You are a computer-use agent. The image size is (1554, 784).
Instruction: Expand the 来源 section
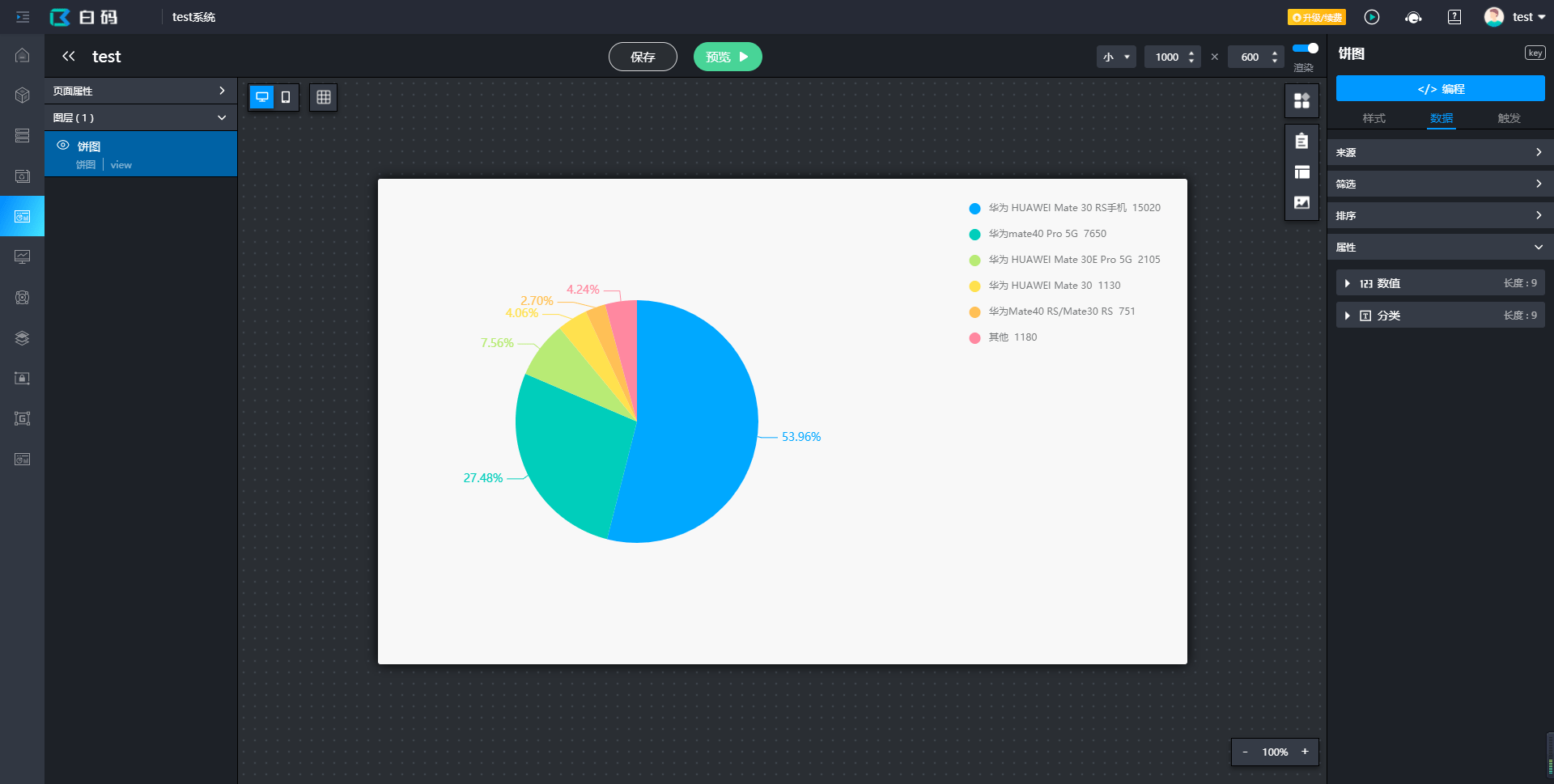coord(1440,152)
